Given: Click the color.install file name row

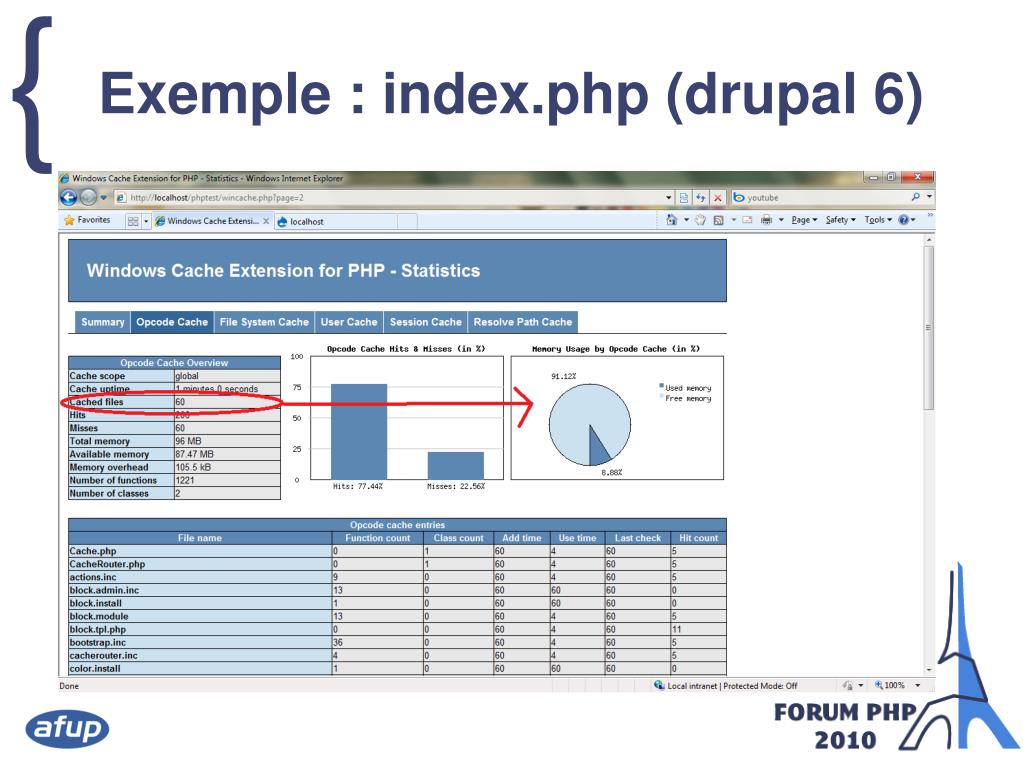Looking at the screenshot, I should (x=200, y=669).
